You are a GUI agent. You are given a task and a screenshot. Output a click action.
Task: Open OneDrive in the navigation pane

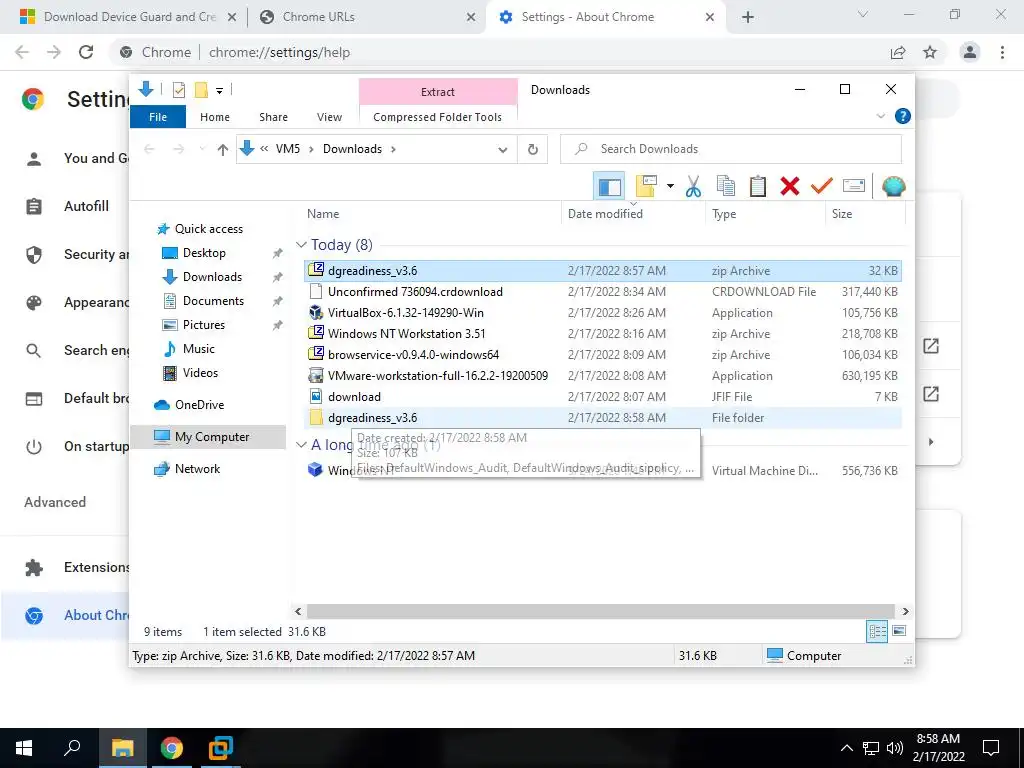[x=199, y=405]
